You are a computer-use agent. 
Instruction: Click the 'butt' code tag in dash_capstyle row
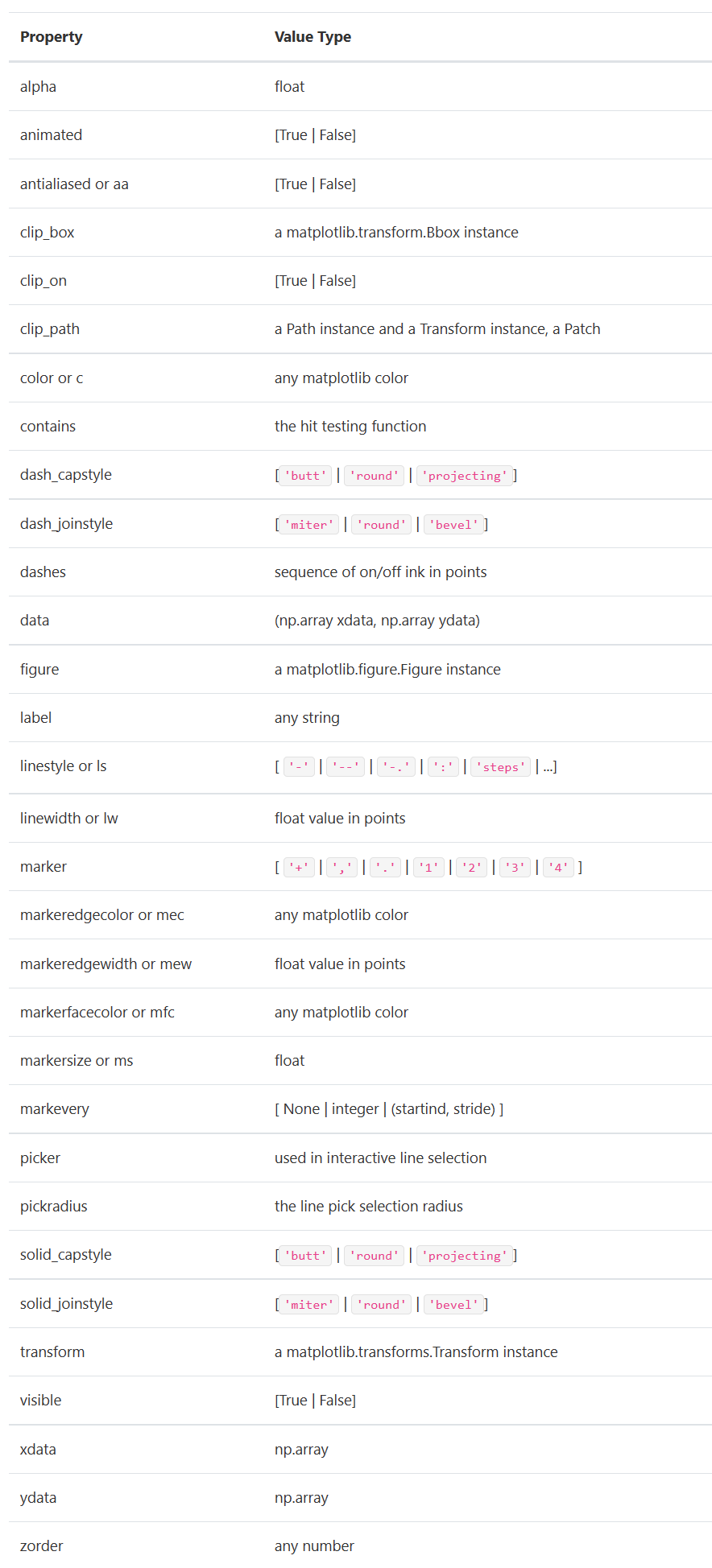click(305, 476)
